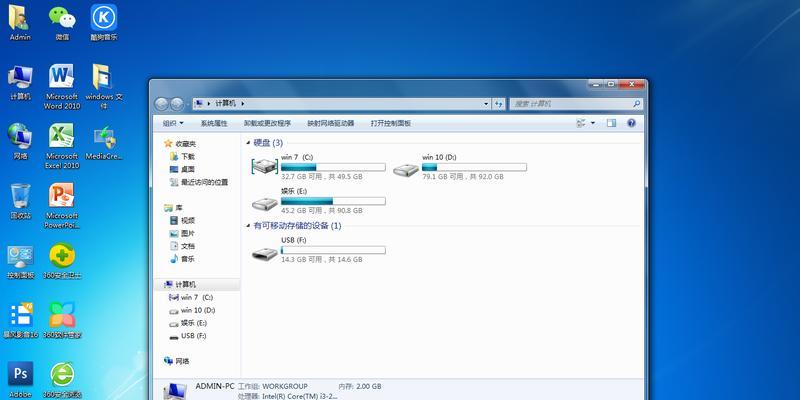Toggle the preview pane button
Screen dimensions: 800x400
click(610, 123)
